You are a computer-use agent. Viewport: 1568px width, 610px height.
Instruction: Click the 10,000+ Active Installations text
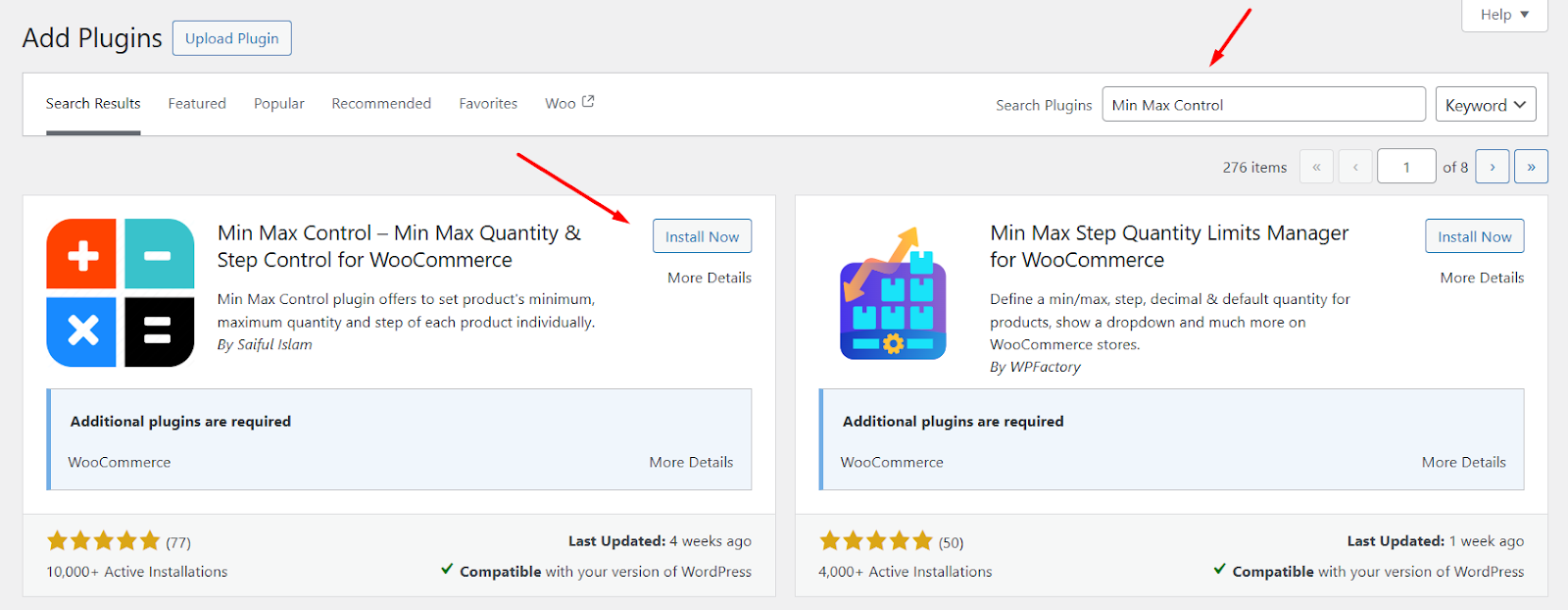point(137,572)
